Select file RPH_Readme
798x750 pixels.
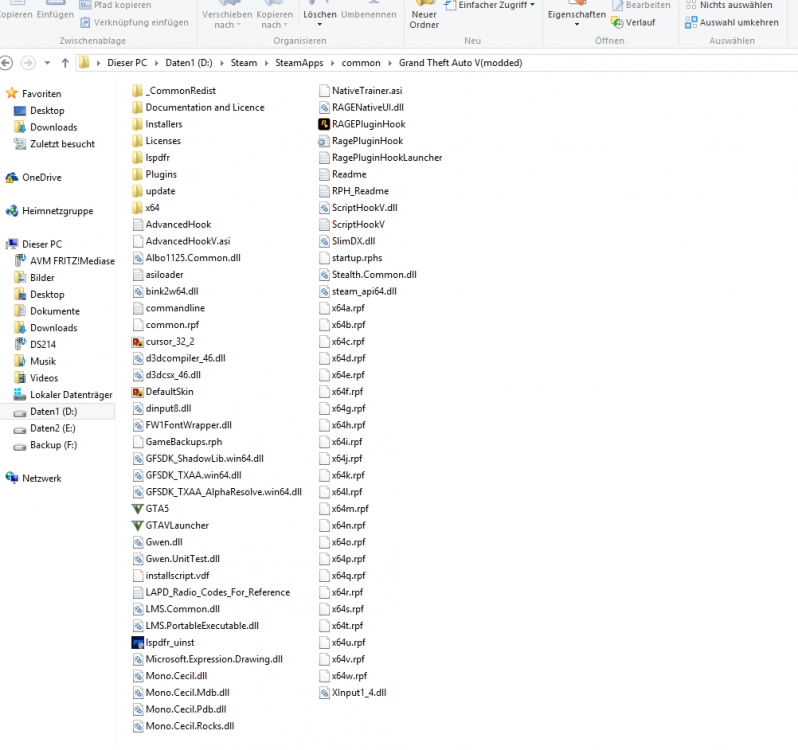click(354, 191)
